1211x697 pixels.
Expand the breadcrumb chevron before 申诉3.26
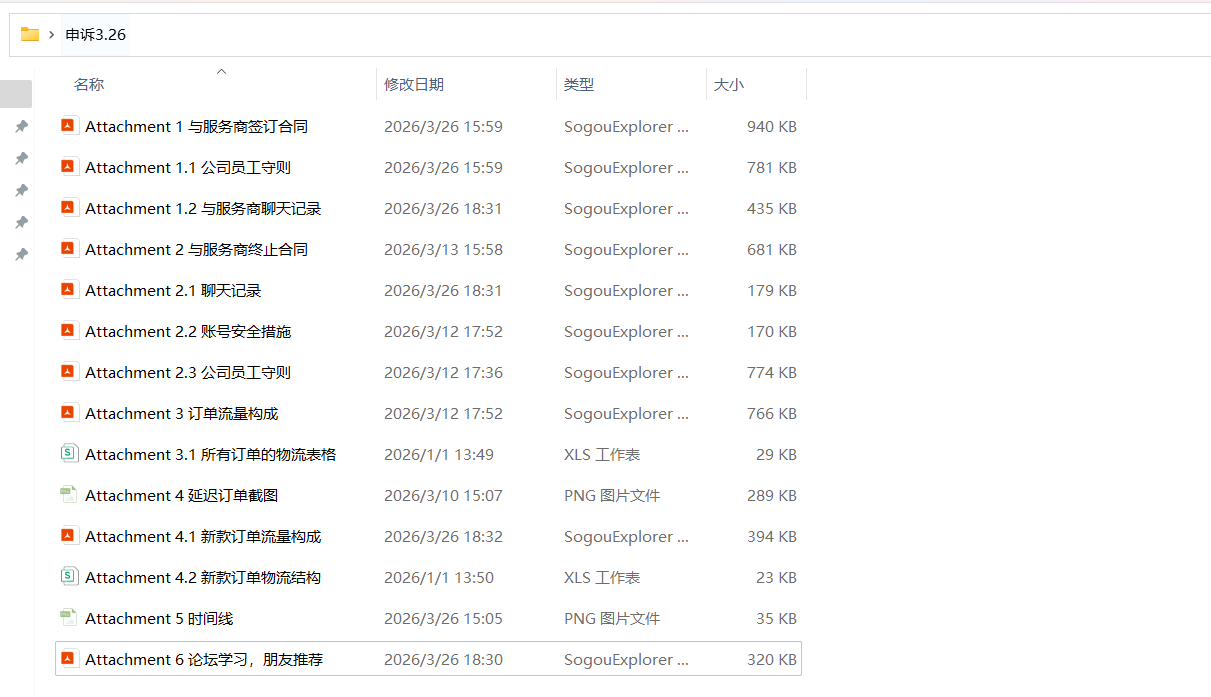51,35
